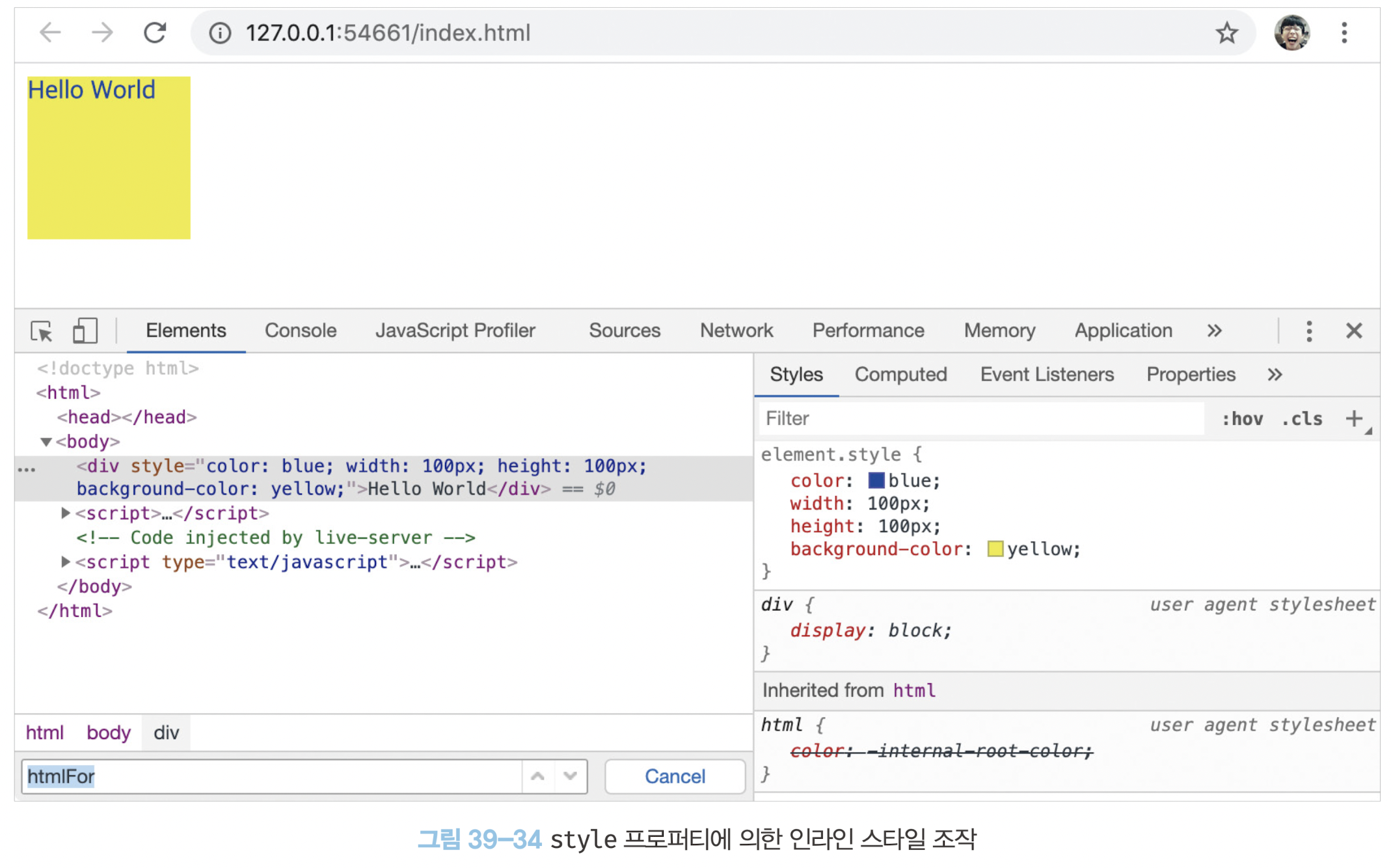Open actions menu for selected div
The height and width of the screenshot is (868, 1391).
27,468
